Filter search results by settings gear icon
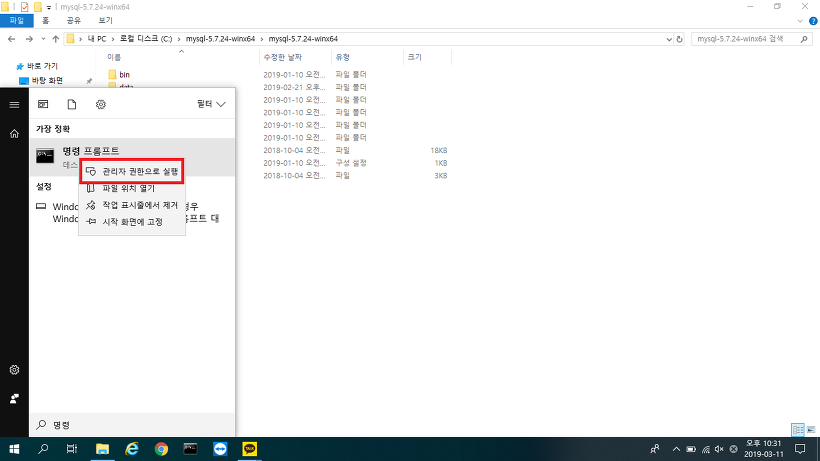Viewport: 820px width, 461px height. click(x=100, y=105)
